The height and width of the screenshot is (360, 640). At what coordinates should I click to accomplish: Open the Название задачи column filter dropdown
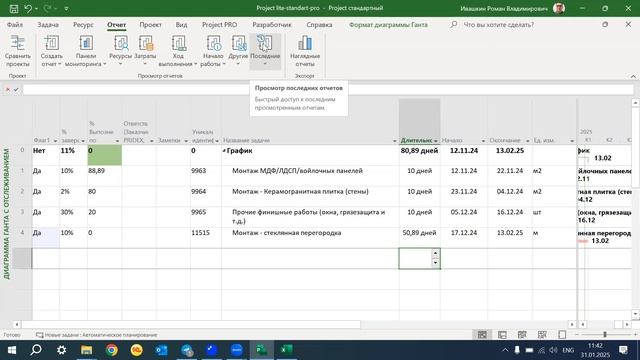click(x=394, y=141)
